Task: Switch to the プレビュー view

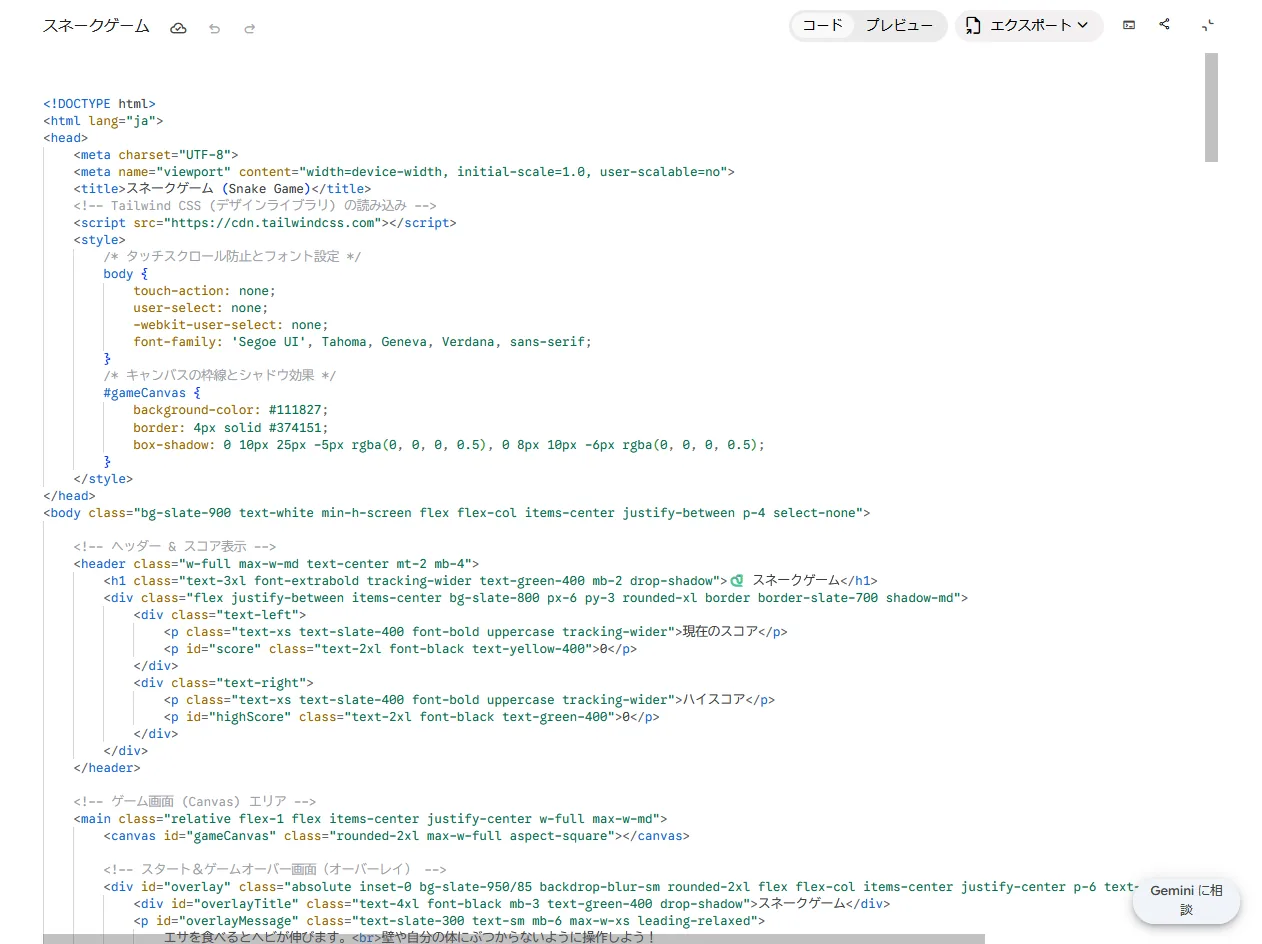Action: pyautogui.click(x=899, y=26)
